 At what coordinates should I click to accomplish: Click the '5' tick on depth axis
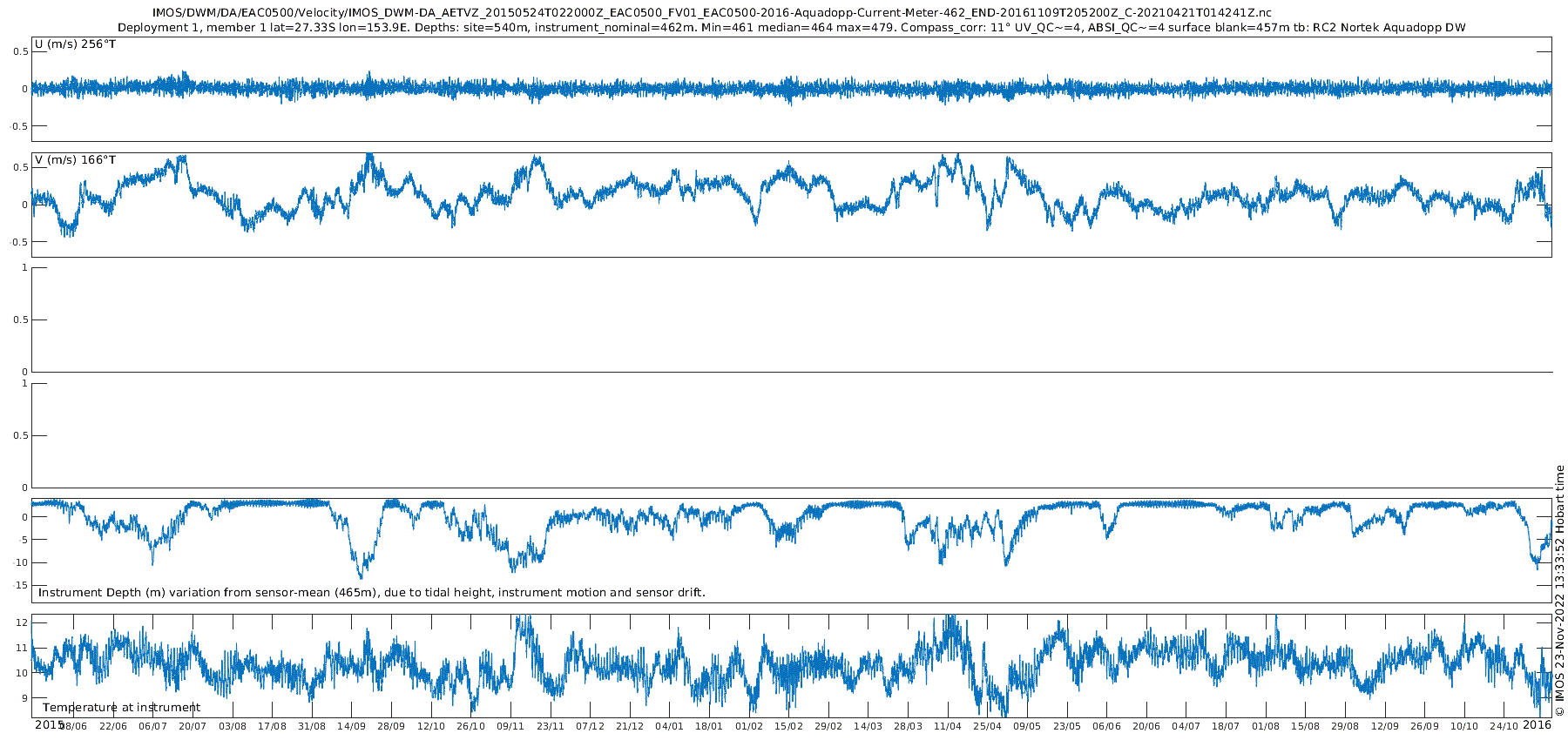(x=24, y=540)
